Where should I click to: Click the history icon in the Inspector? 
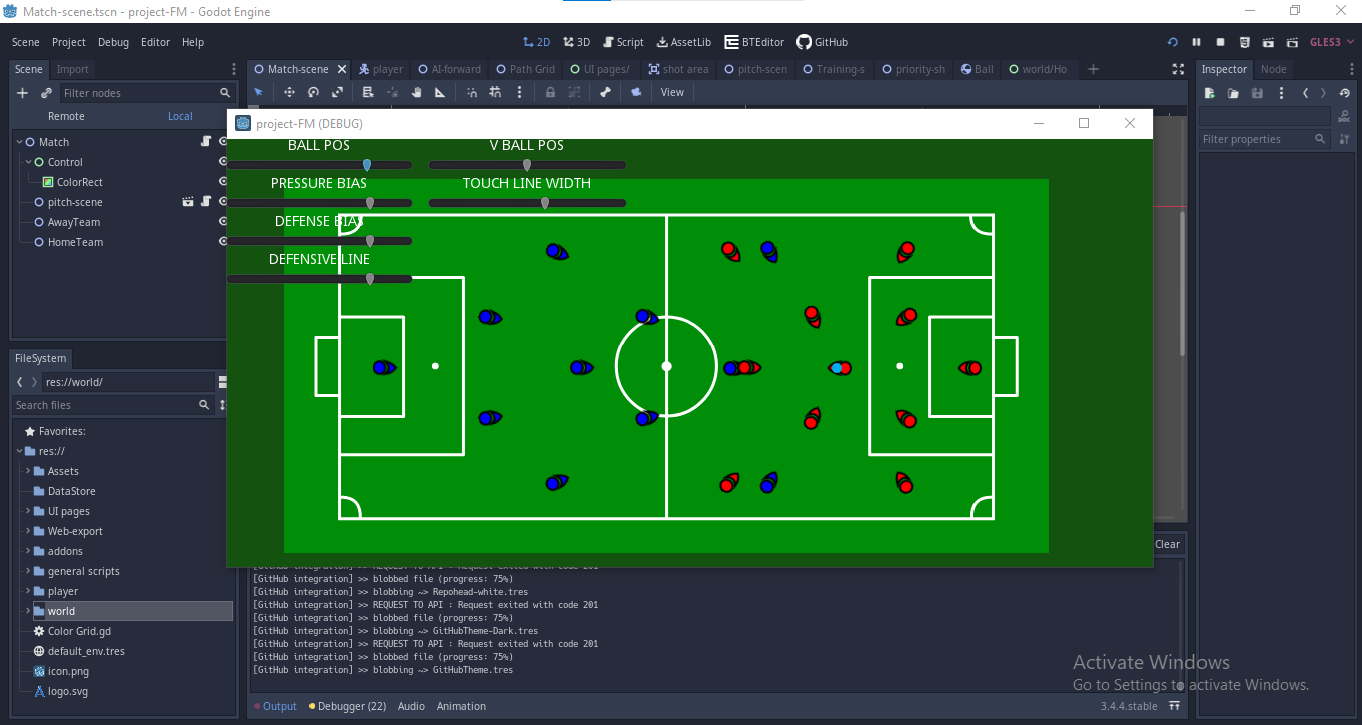[1344, 92]
